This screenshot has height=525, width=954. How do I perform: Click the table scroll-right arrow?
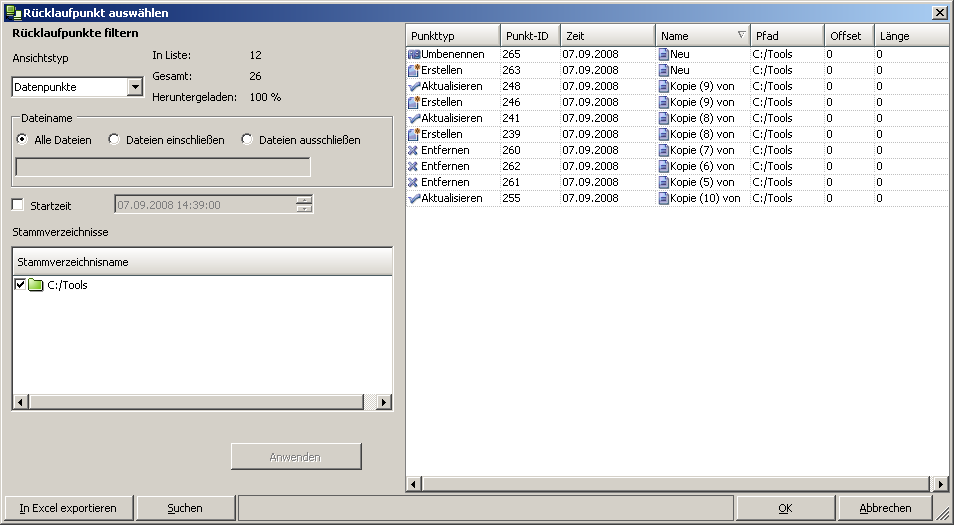(x=940, y=484)
